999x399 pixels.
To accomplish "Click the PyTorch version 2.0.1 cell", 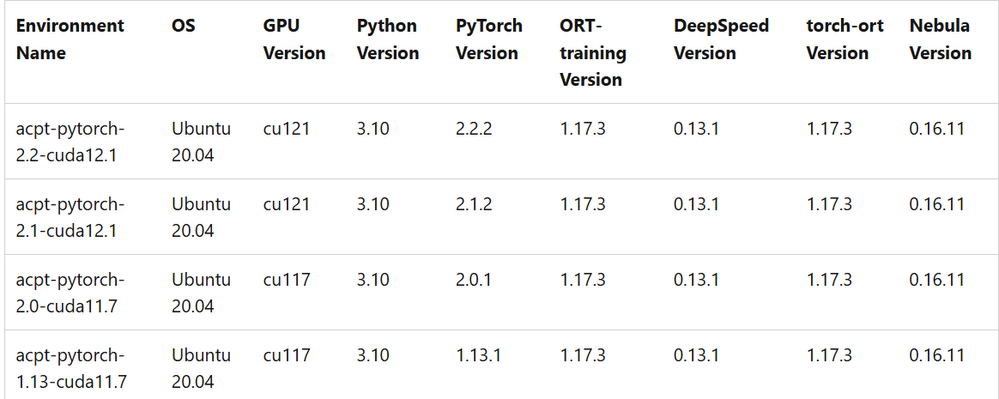I will 473,280.
